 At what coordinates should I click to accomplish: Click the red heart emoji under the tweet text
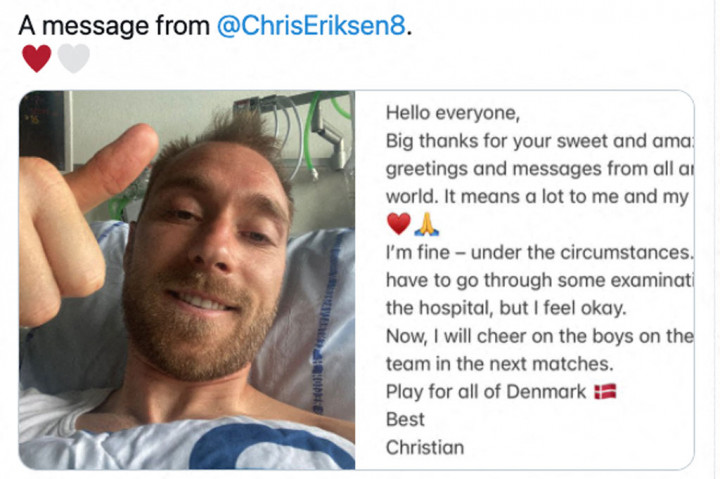[x=36, y=59]
